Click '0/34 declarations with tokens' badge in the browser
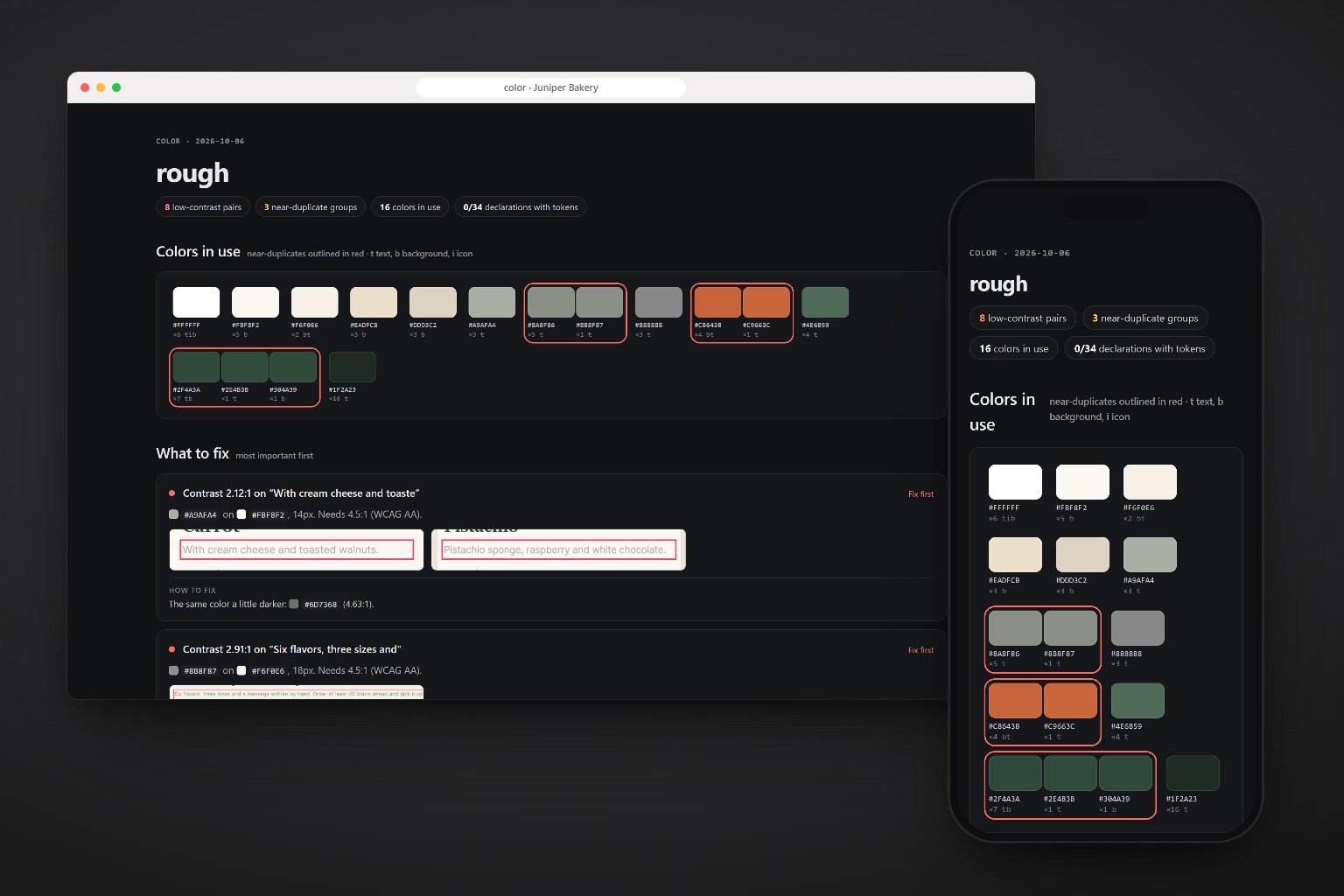 pos(521,207)
